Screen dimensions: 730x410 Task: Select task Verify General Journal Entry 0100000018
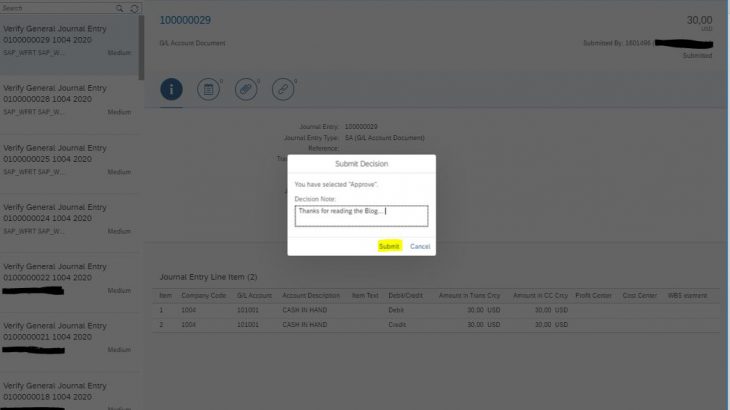pyautogui.click(x=69, y=391)
